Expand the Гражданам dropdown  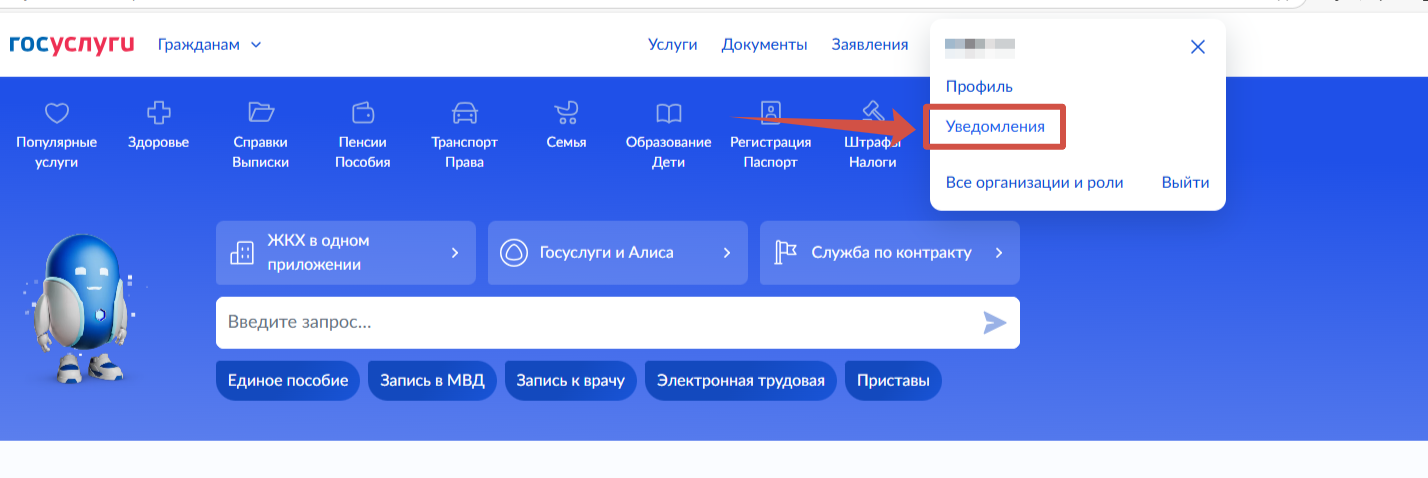point(209,45)
